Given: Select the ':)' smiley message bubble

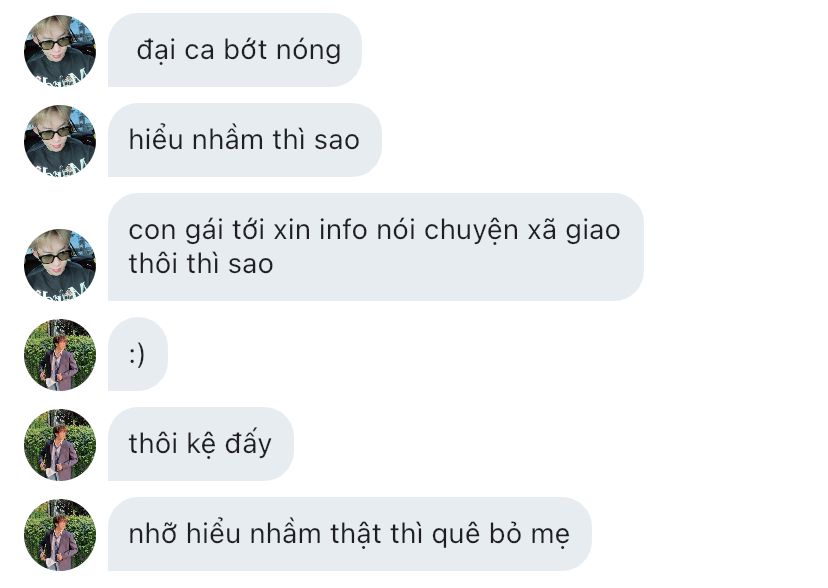Looking at the screenshot, I should pos(138,354).
